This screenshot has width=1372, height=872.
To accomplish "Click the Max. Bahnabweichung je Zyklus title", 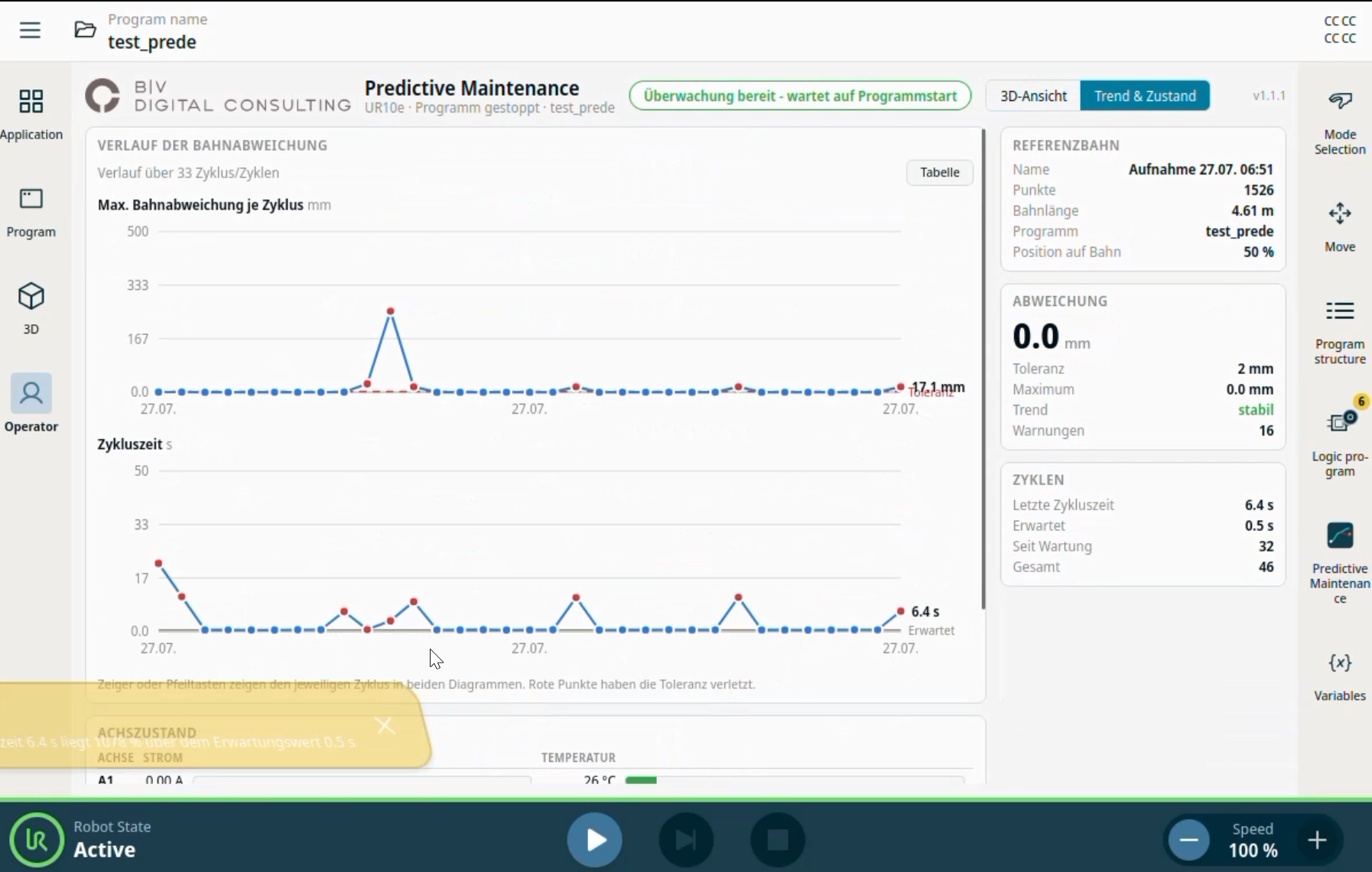I will 200,205.
